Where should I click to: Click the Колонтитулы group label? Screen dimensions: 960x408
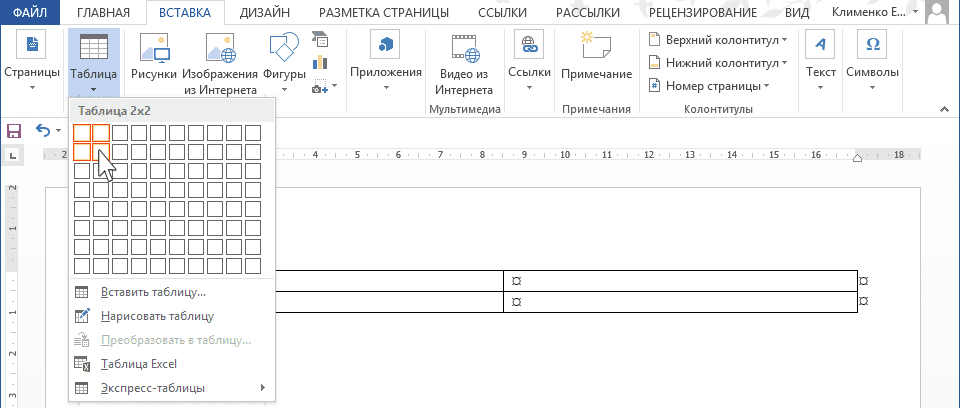click(718, 109)
